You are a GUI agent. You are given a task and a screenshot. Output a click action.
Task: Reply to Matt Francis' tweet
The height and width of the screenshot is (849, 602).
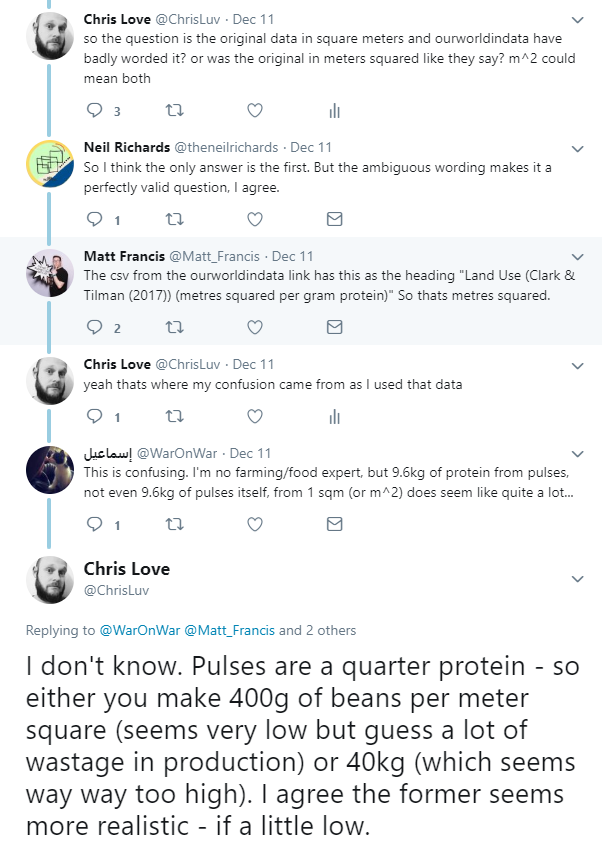click(x=95, y=327)
